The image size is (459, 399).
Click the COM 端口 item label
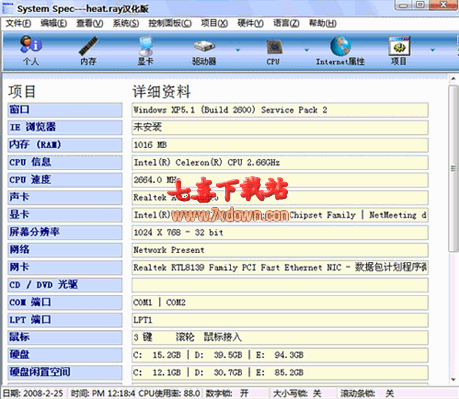[x=65, y=302]
